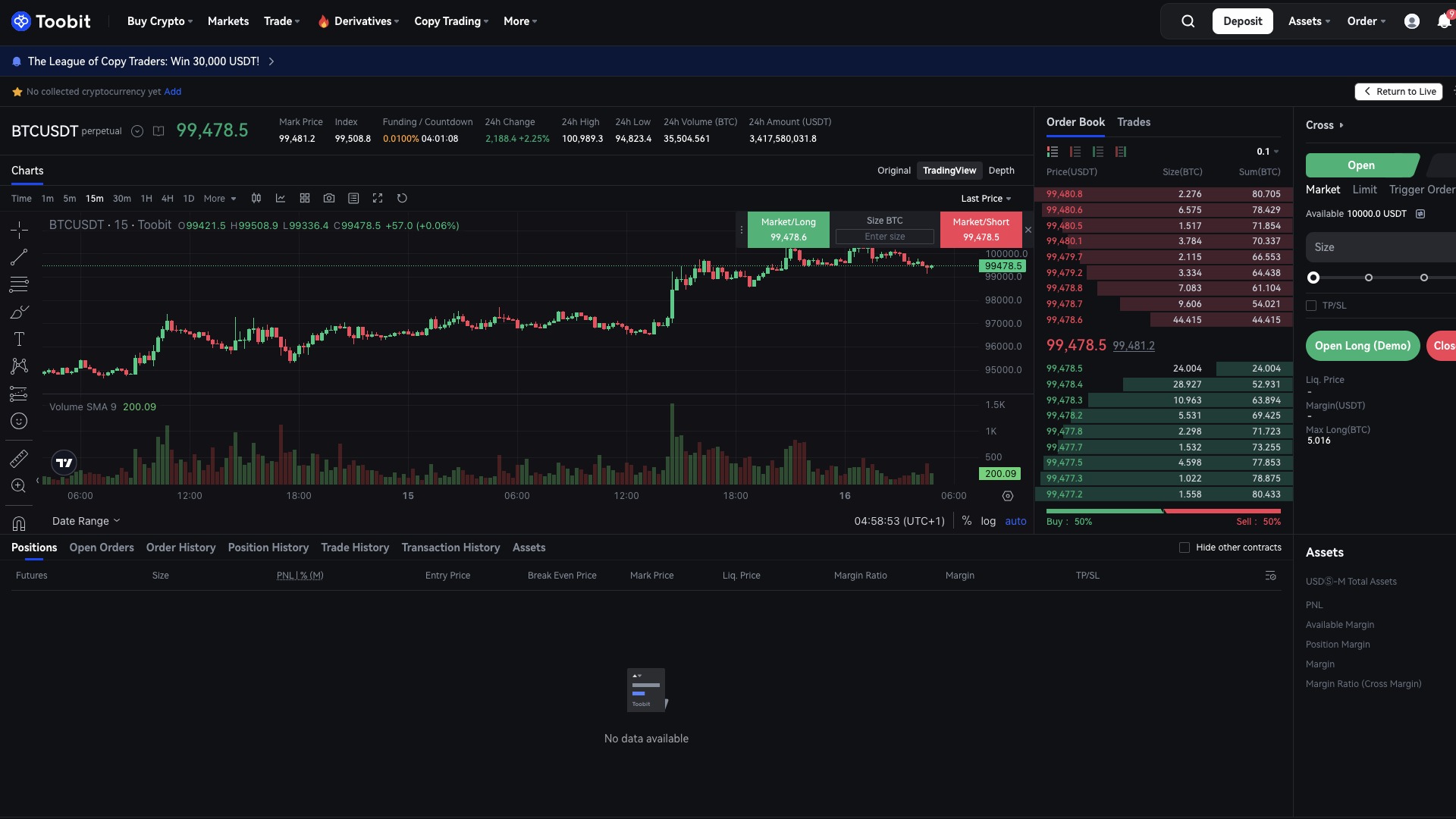Enable the TP/SL checkbox

[1311, 306]
